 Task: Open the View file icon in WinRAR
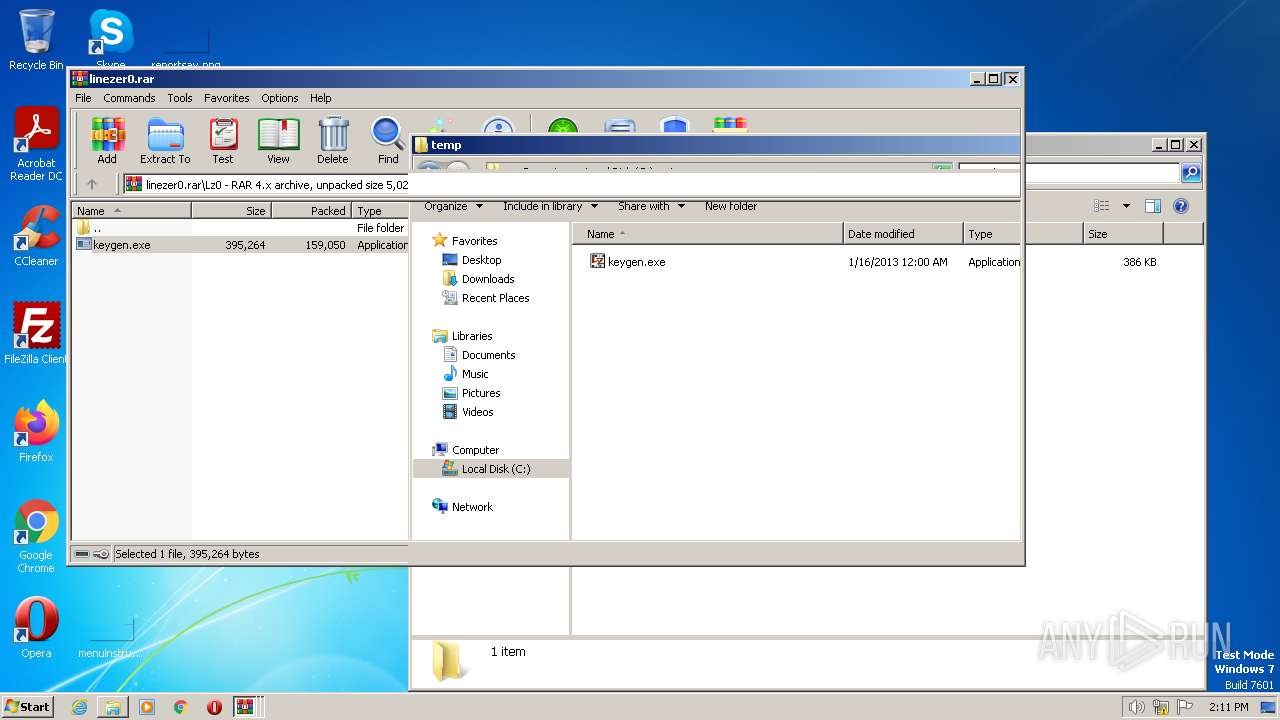278,141
